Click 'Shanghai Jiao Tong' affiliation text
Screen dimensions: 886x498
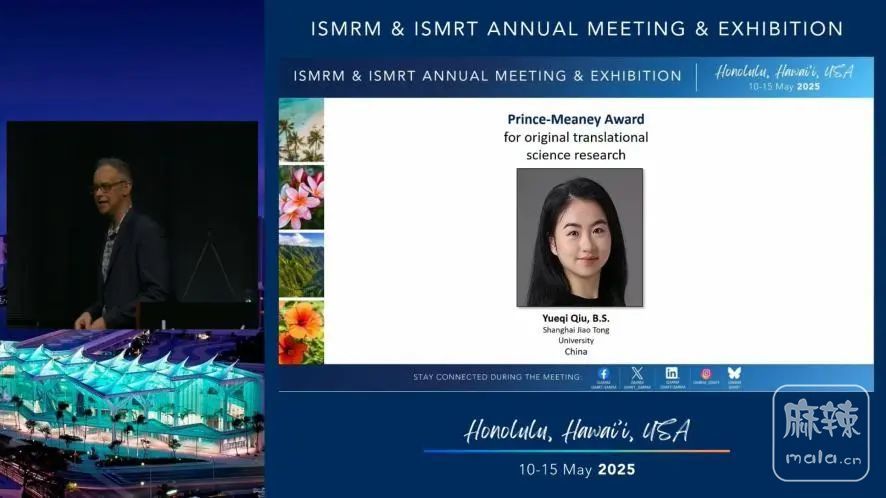tap(576, 330)
